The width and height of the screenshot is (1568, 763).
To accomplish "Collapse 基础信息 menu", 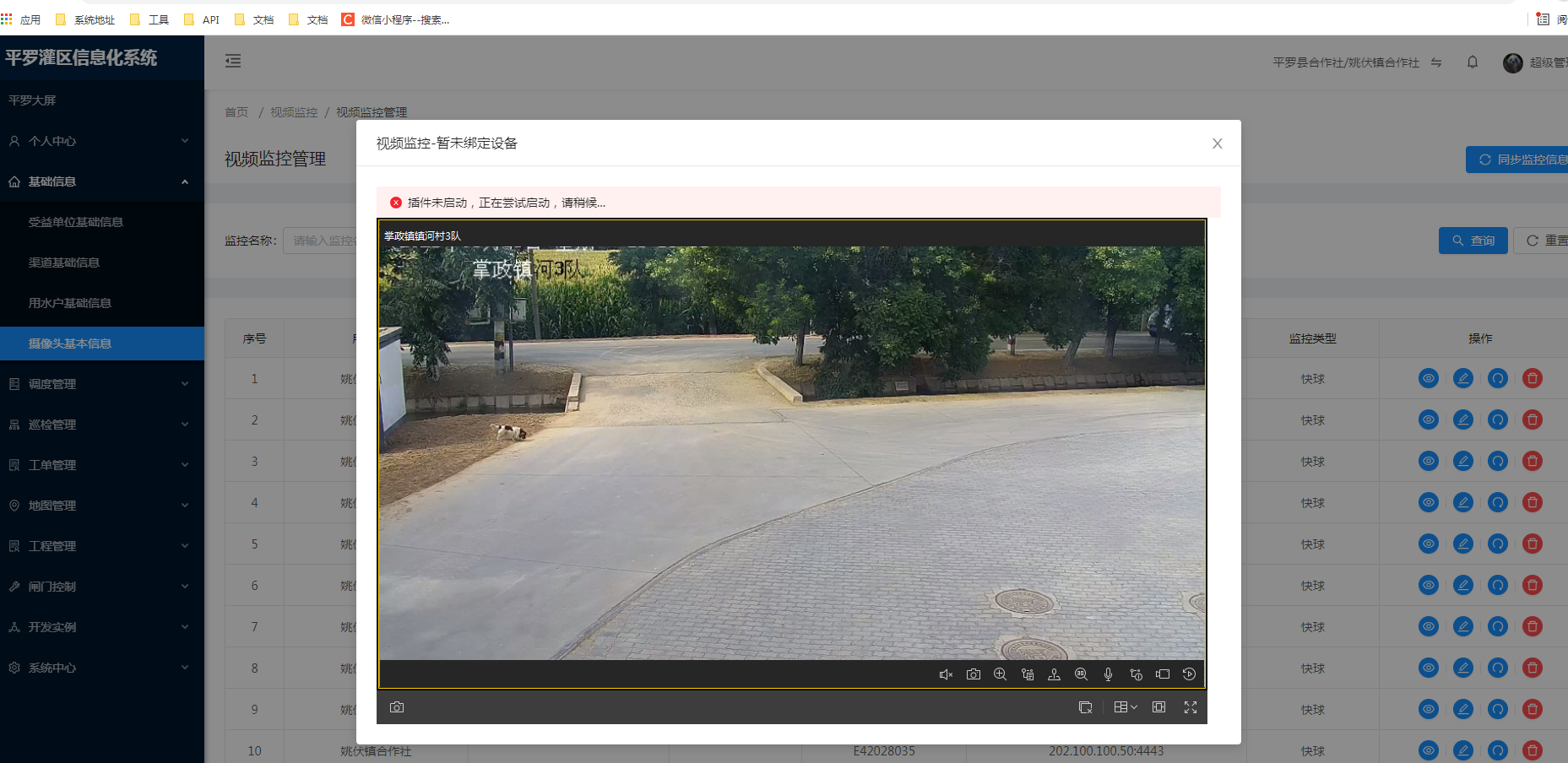I will coord(102,181).
